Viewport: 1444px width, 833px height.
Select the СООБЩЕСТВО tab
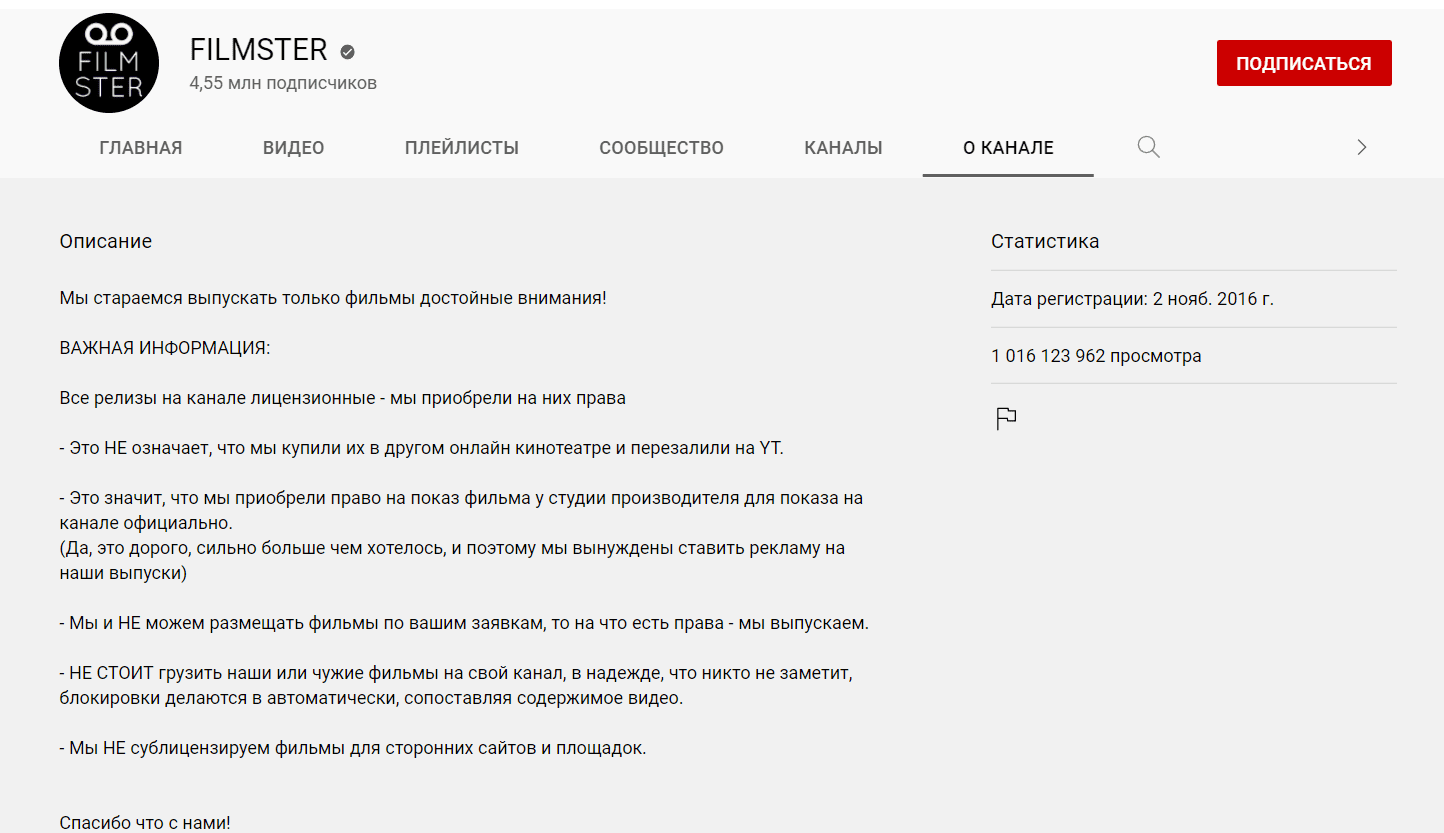(662, 148)
